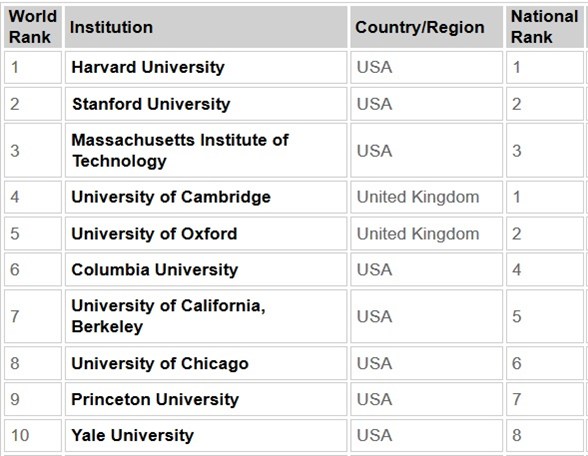
Task: Open the Columbia University link
Action: point(154,270)
